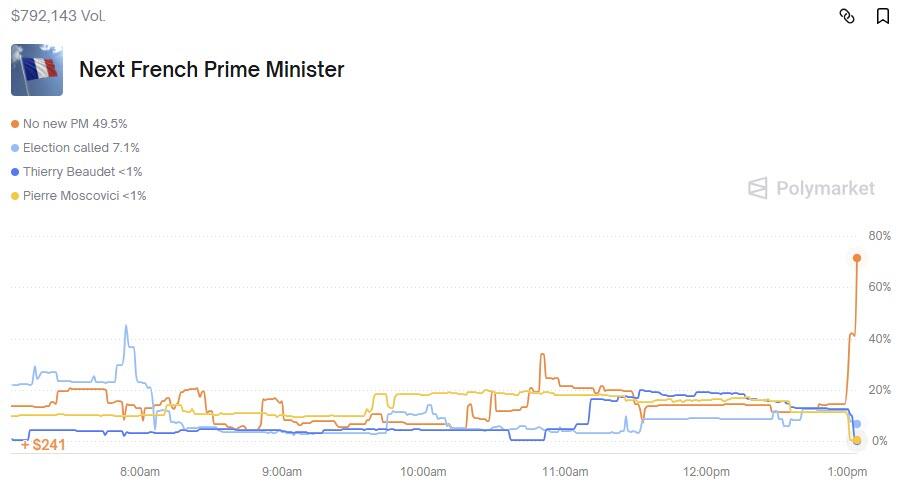Image resolution: width=903 pixels, height=491 pixels.
Task: Click the blue Thierry Beaudet legend dot
Action: coord(14,172)
